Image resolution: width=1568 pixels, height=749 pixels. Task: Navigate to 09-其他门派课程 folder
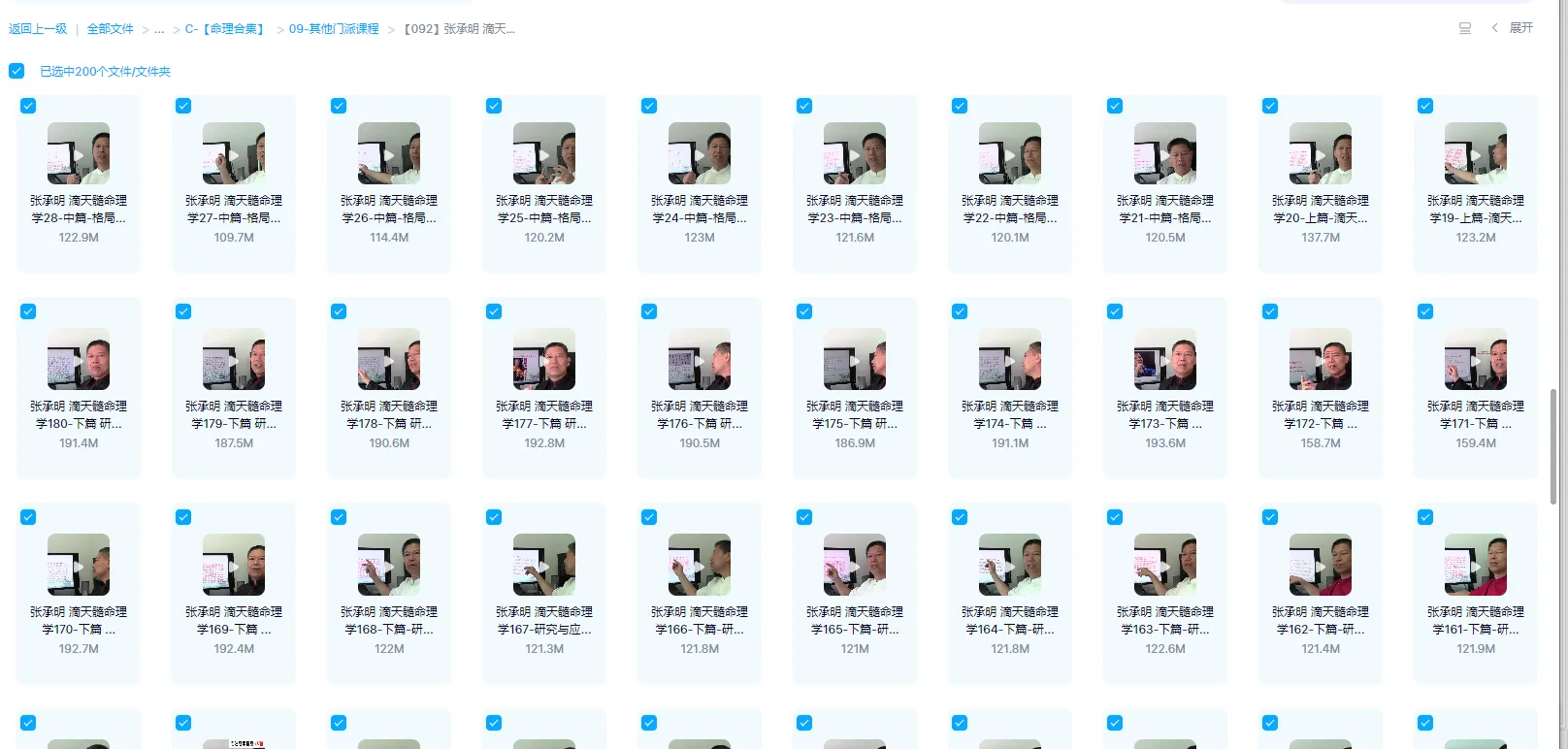pos(334,29)
